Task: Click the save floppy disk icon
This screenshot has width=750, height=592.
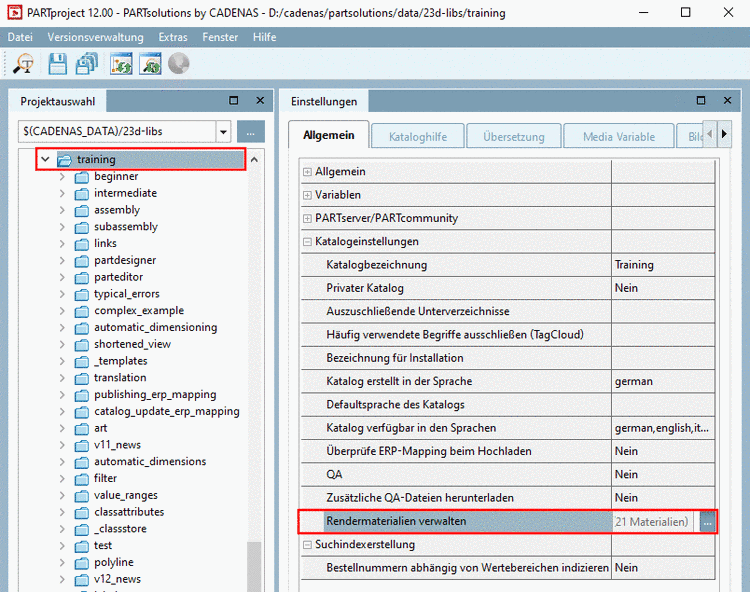Action: click(x=58, y=64)
